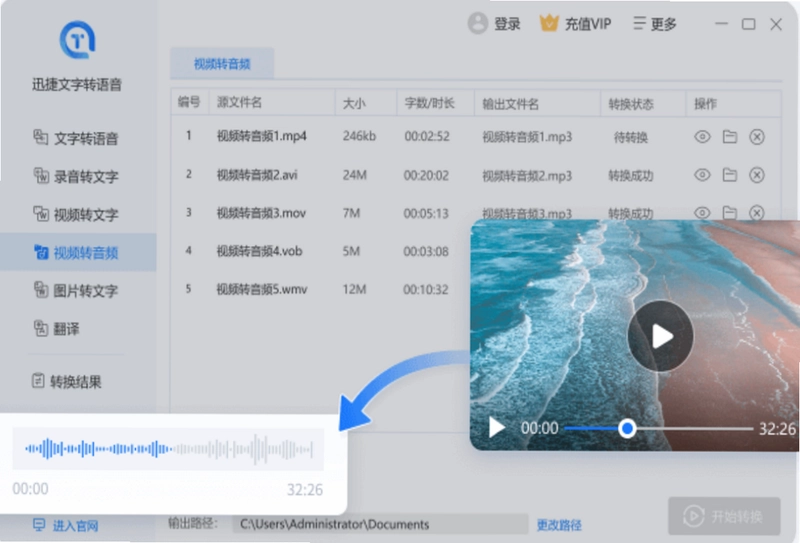Click output name 视频转音频1.mp3
Viewport: 800px width, 543px height.
[x=527, y=137]
